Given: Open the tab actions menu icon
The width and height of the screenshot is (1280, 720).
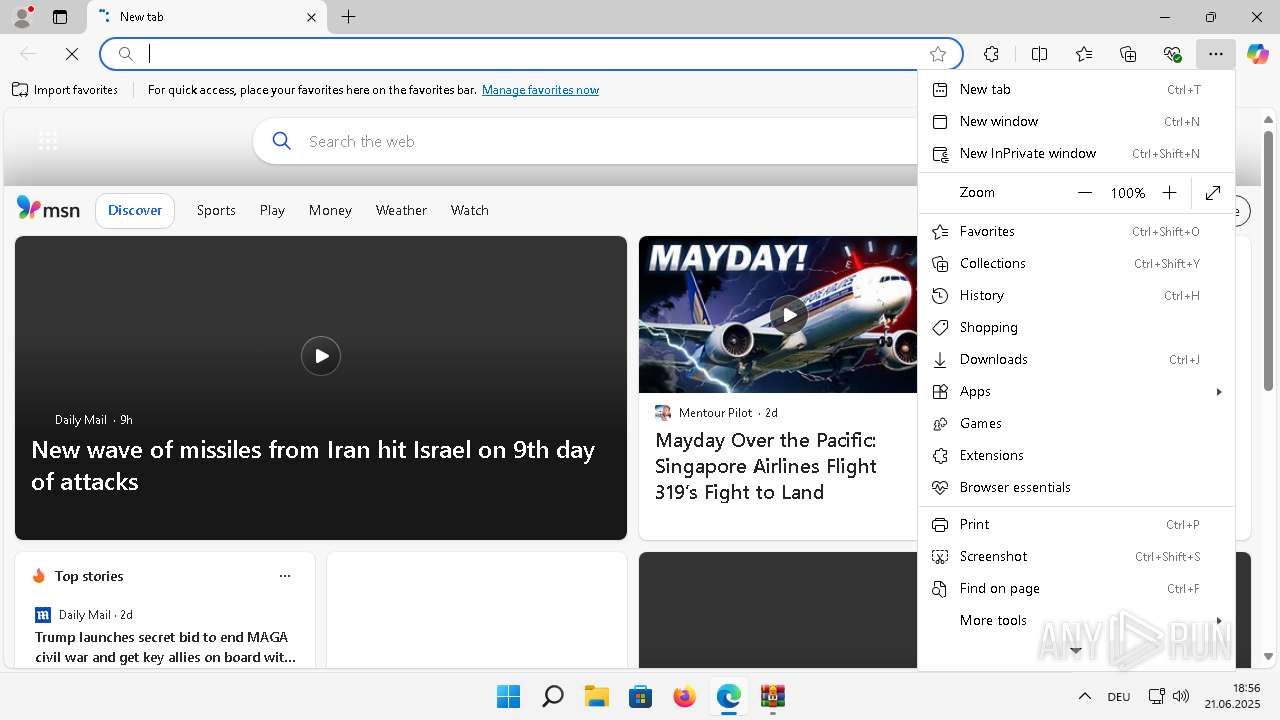Looking at the screenshot, I should 60,17.
